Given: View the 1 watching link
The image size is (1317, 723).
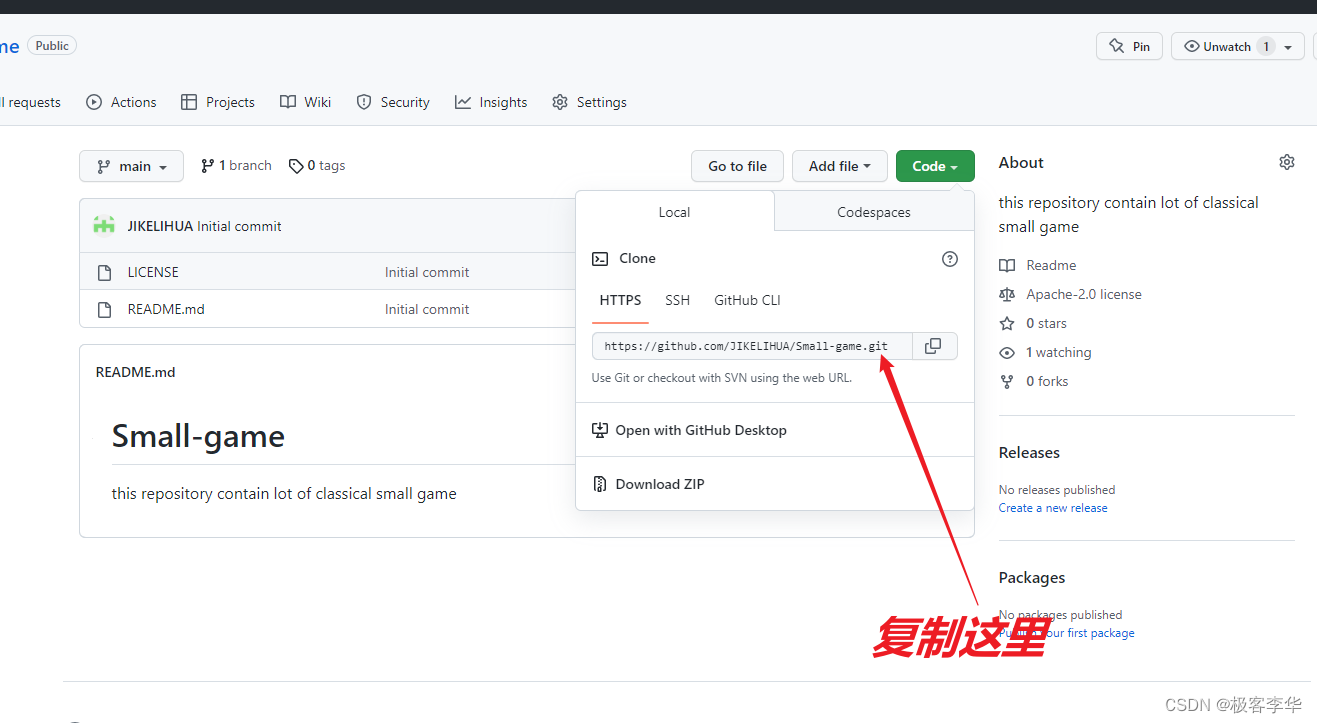Looking at the screenshot, I should pyautogui.click(x=1045, y=352).
